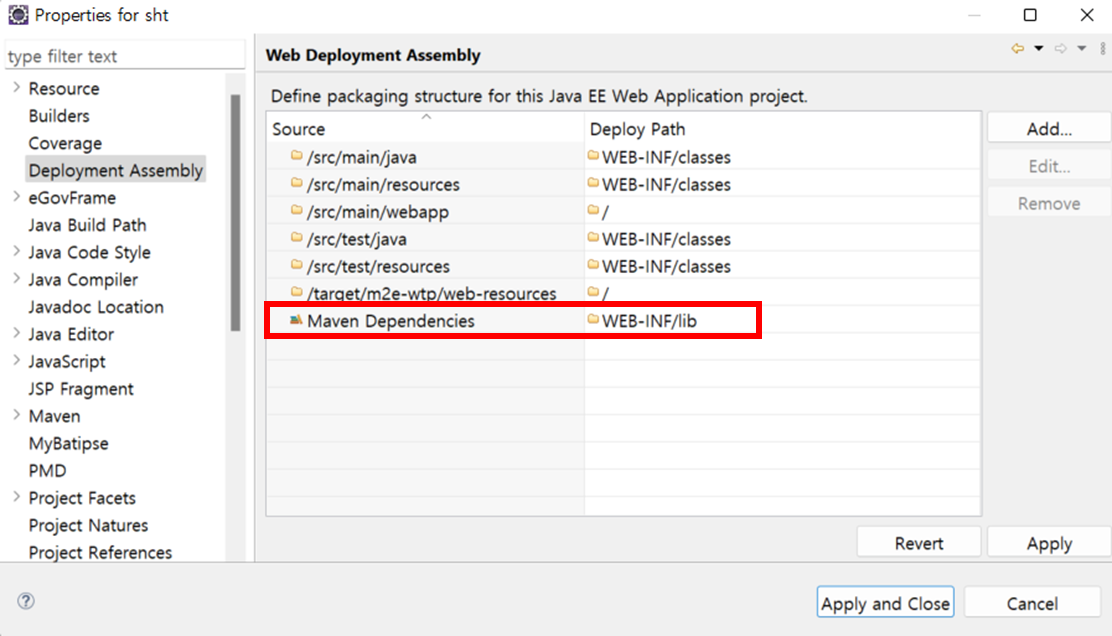Expand the Java Compiler node

point(16,279)
